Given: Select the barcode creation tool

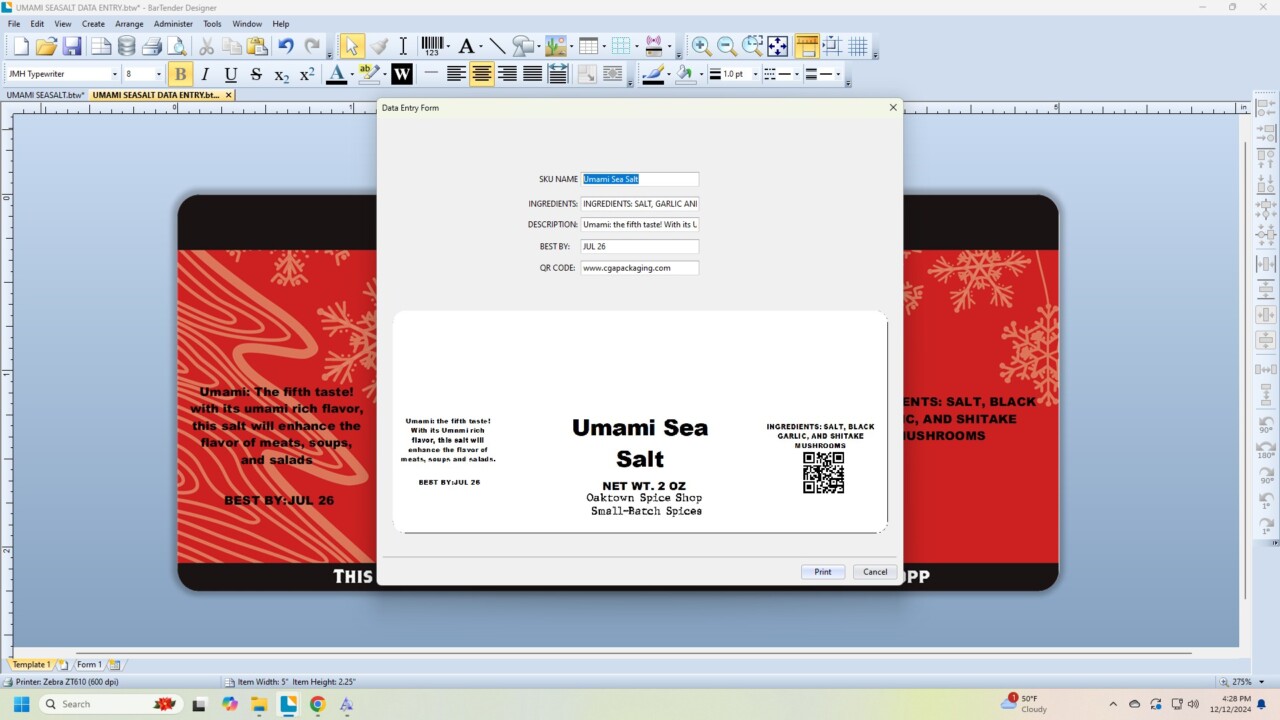Looking at the screenshot, I should [x=431, y=46].
